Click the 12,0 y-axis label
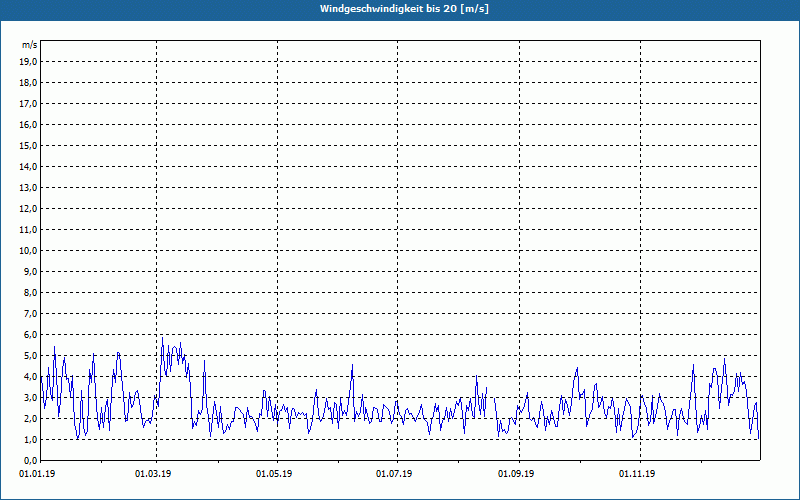800x500 pixels. [28, 209]
